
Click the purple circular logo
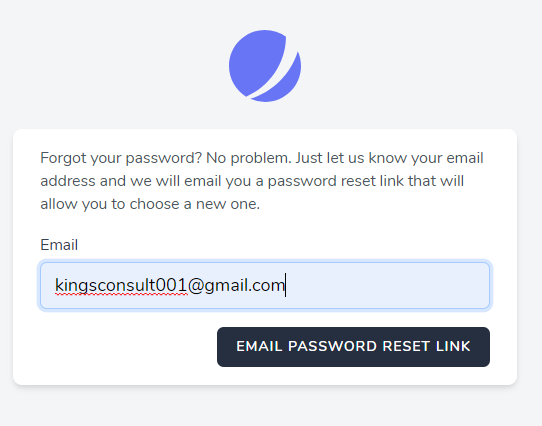(x=265, y=66)
